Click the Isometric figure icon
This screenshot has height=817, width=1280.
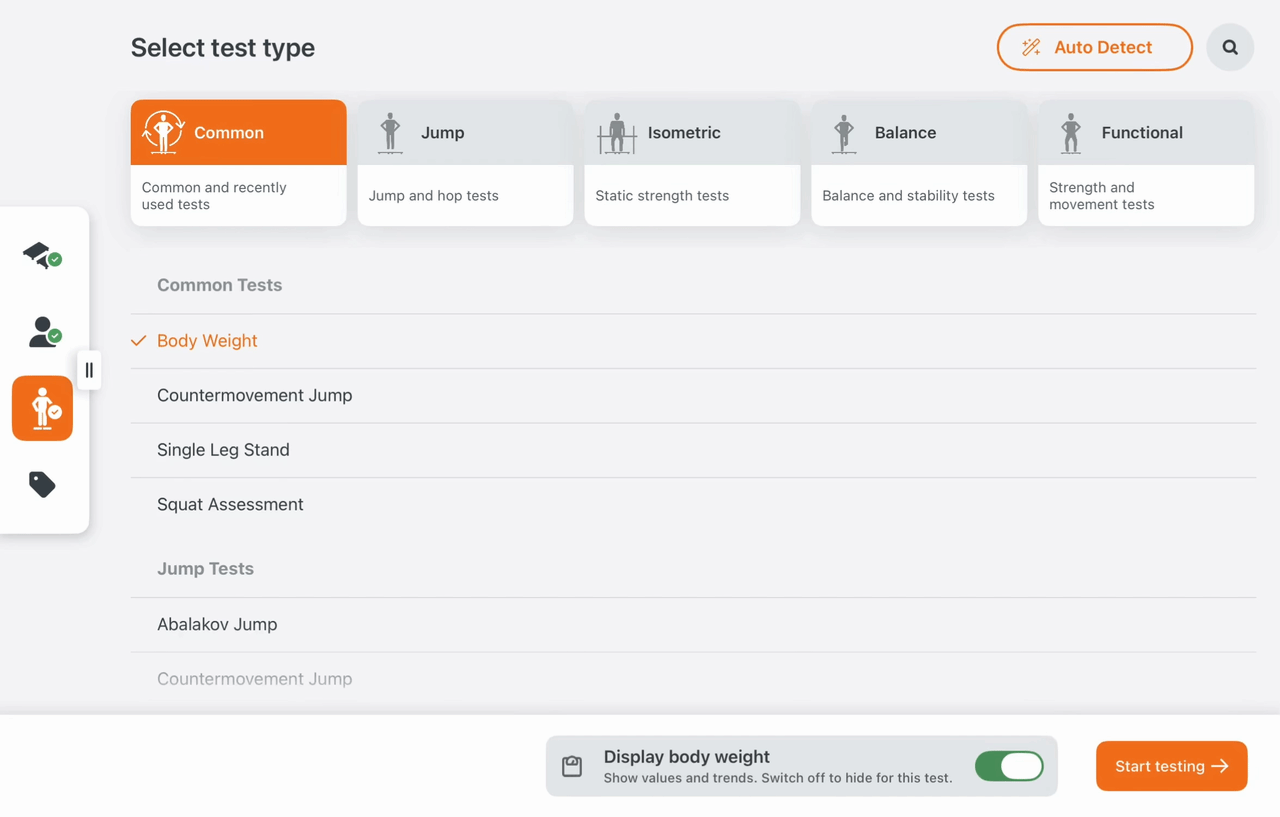[x=617, y=133]
